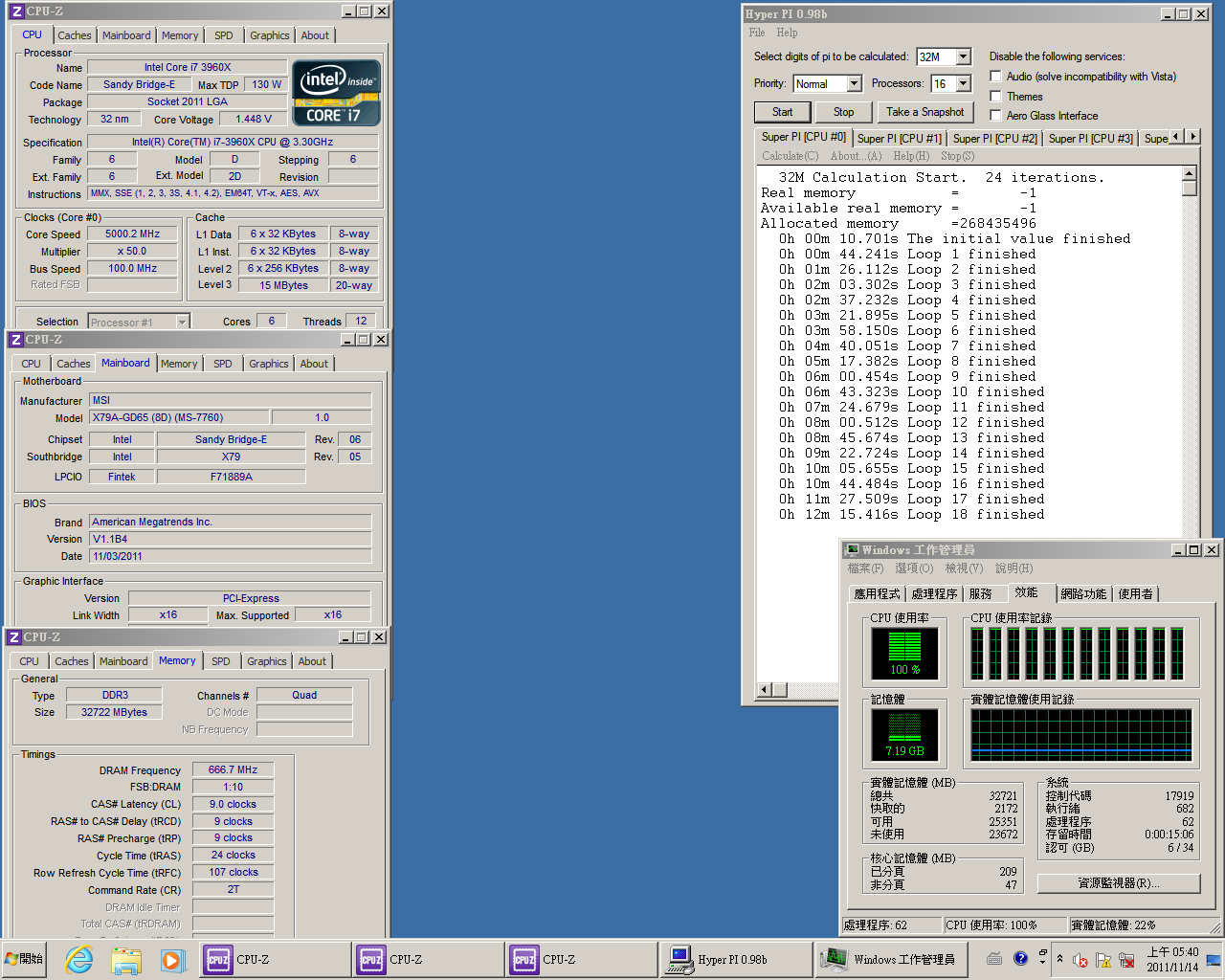Click the on-screen keyboard tray icon
1225x980 pixels.
coord(994,958)
